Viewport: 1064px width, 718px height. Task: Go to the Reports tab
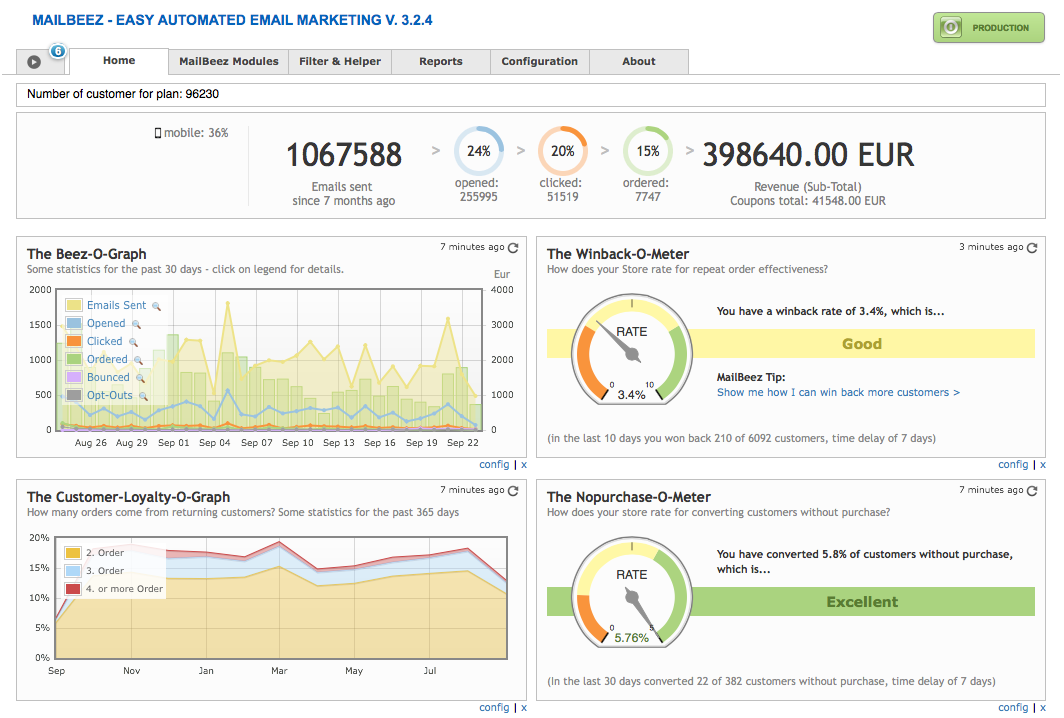440,61
